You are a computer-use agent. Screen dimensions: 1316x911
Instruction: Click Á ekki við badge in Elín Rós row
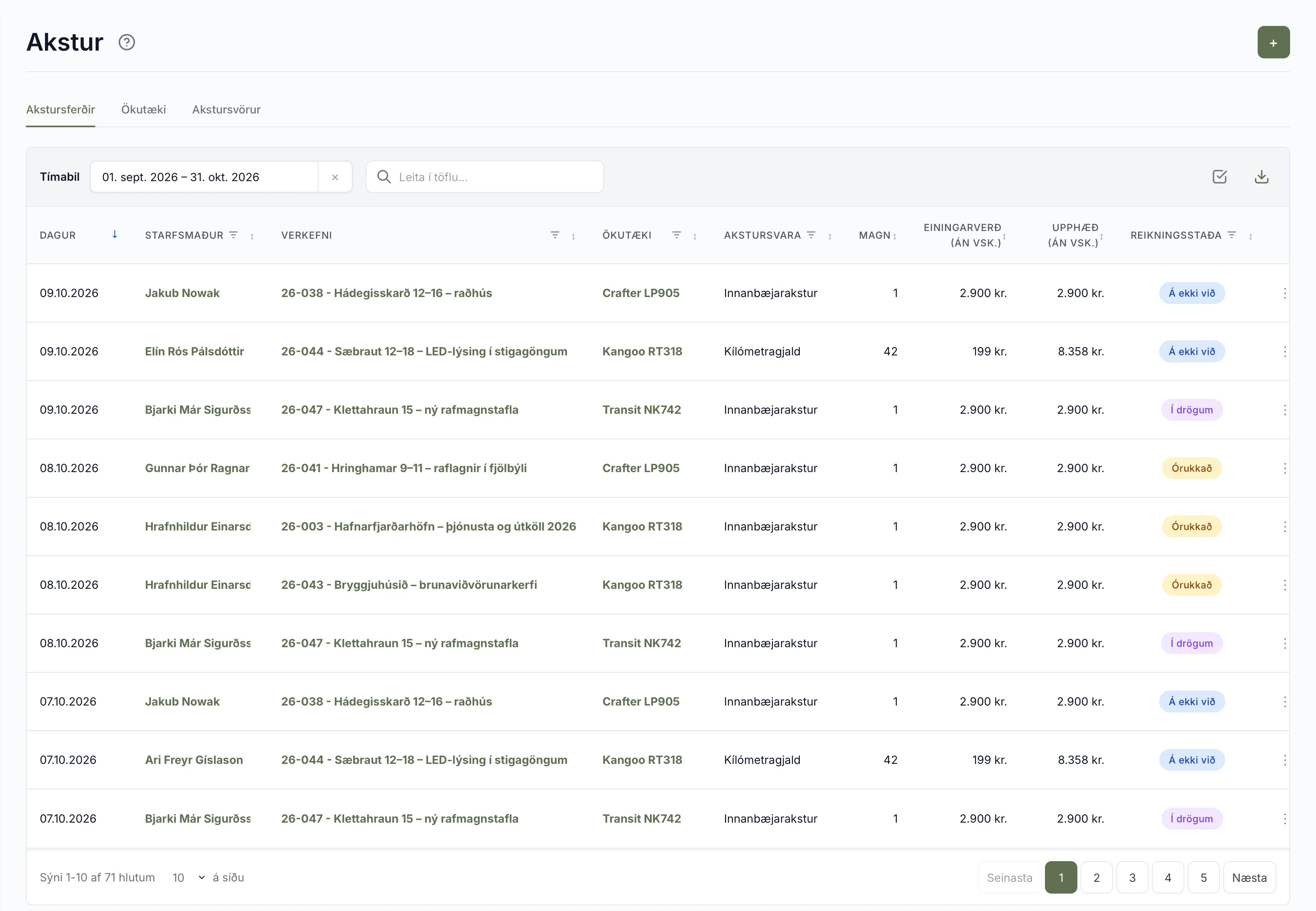point(1191,352)
